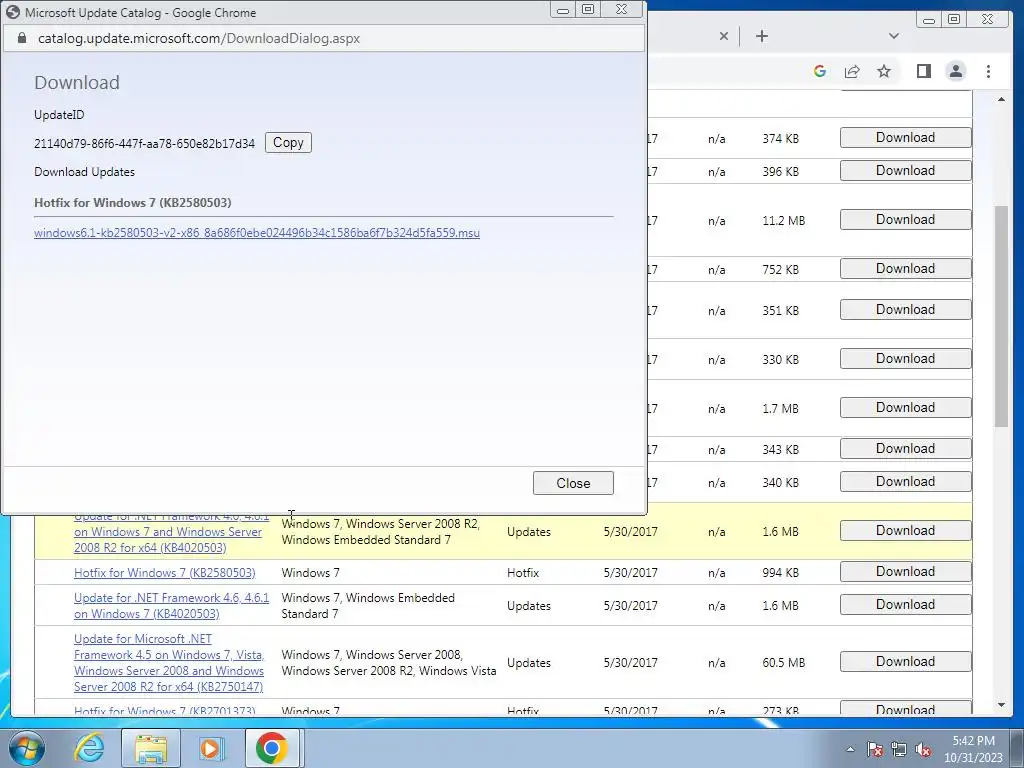Screen dimensions: 1024x768
Task: Click the 994 KB size cell
Action: coord(780,573)
